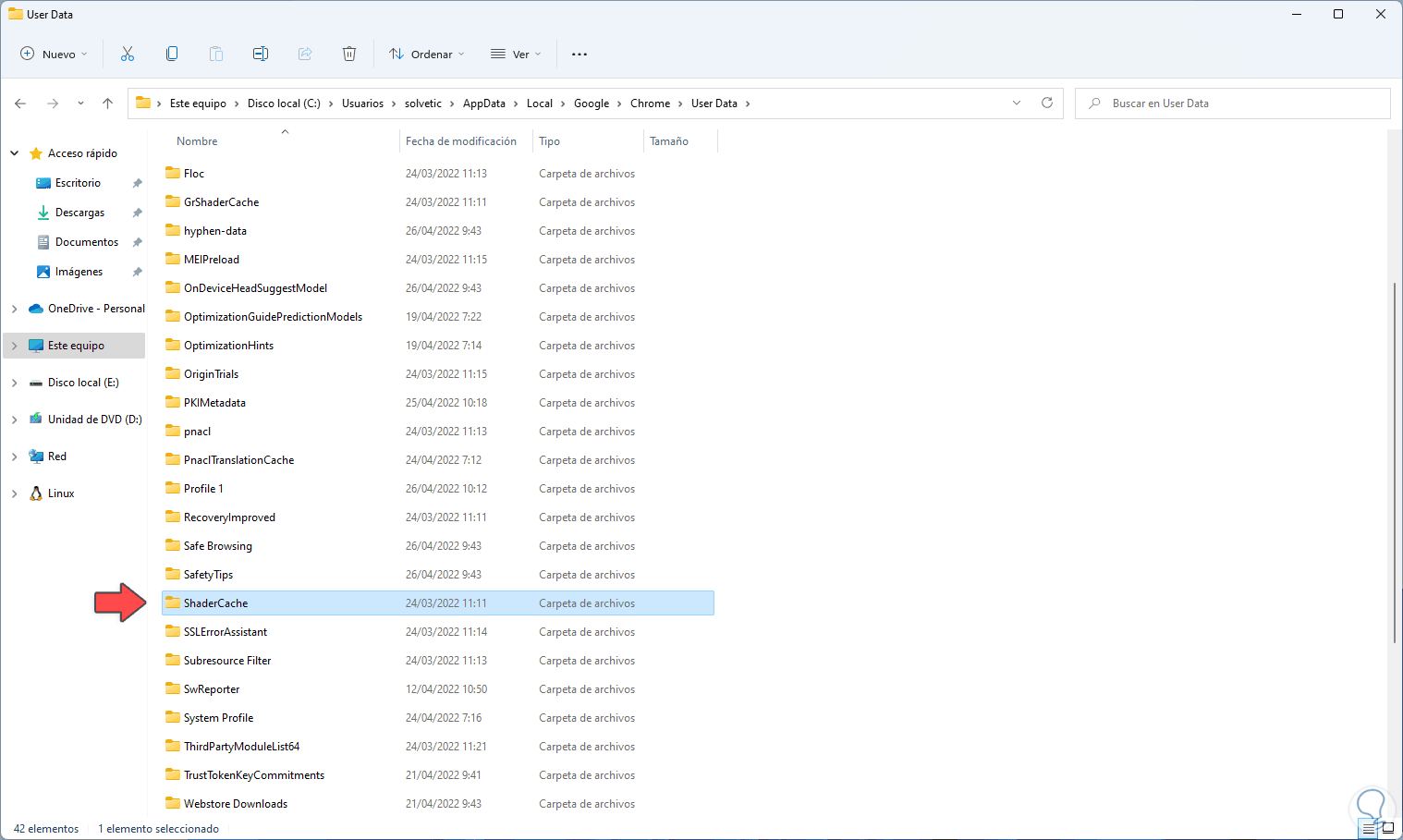Click the Imágenes pictures icon in sidebar

pyautogui.click(x=43, y=272)
